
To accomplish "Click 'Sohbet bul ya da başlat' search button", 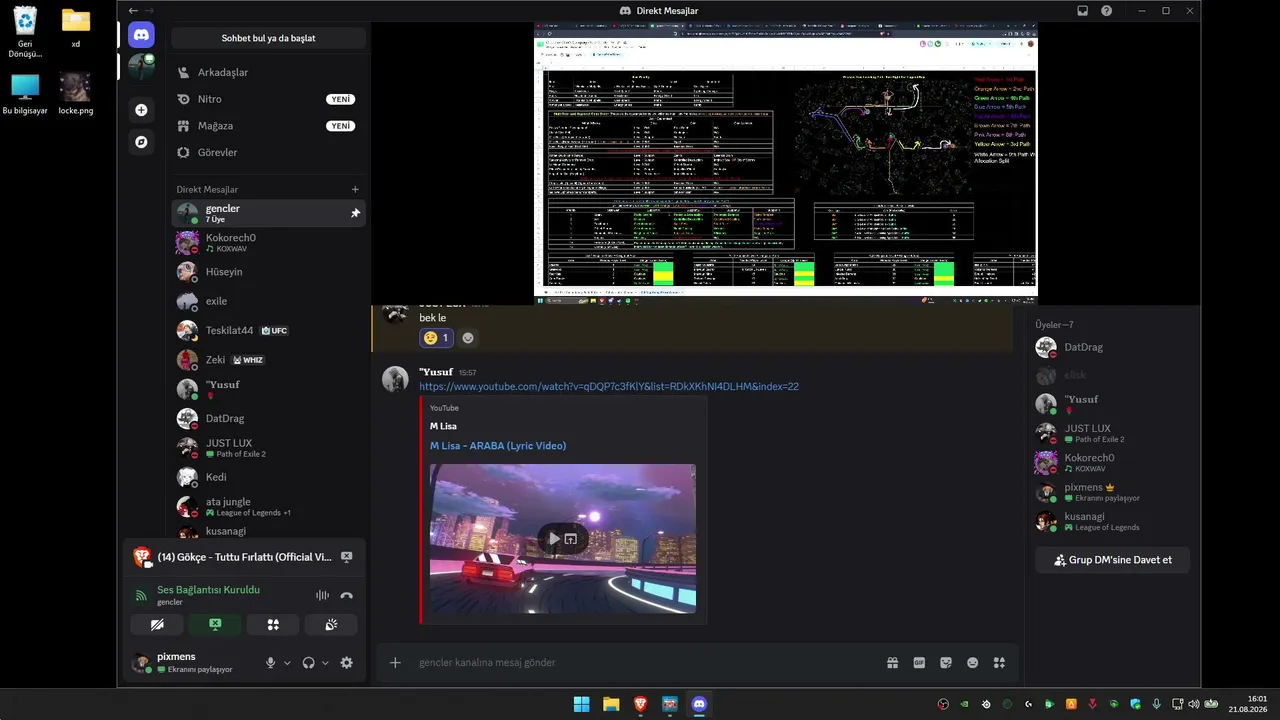I will [268, 38].
